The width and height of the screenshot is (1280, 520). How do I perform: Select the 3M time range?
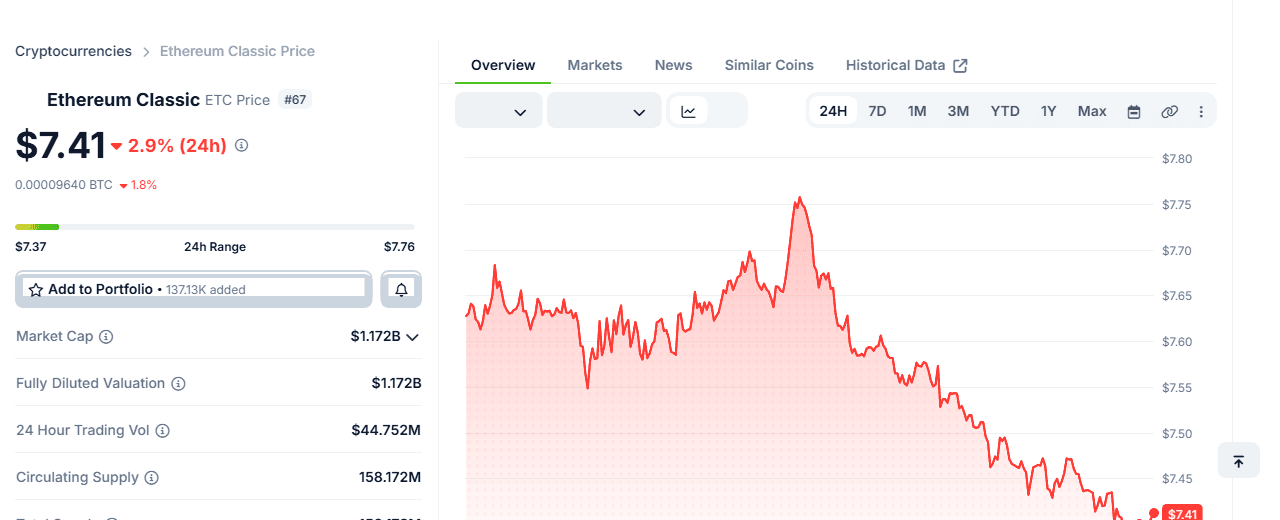click(x=958, y=111)
